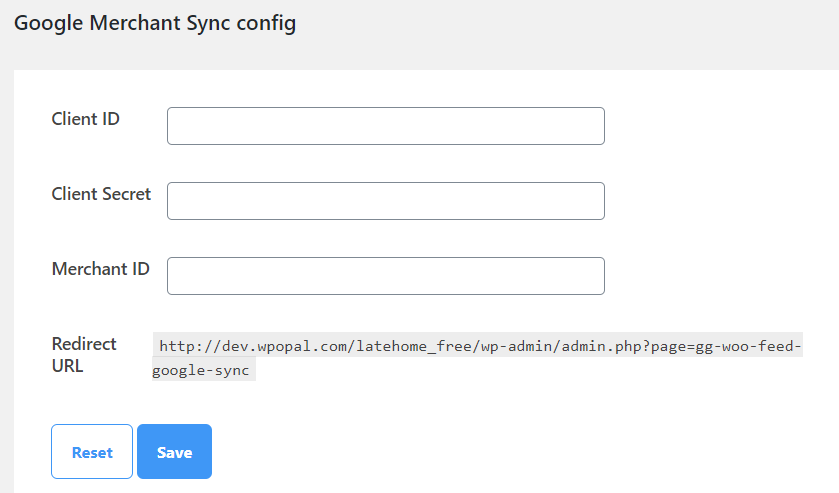
Task: Click 'page=gg-woo-feed-' portion of the URL
Action: pyautogui.click(x=726, y=346)
